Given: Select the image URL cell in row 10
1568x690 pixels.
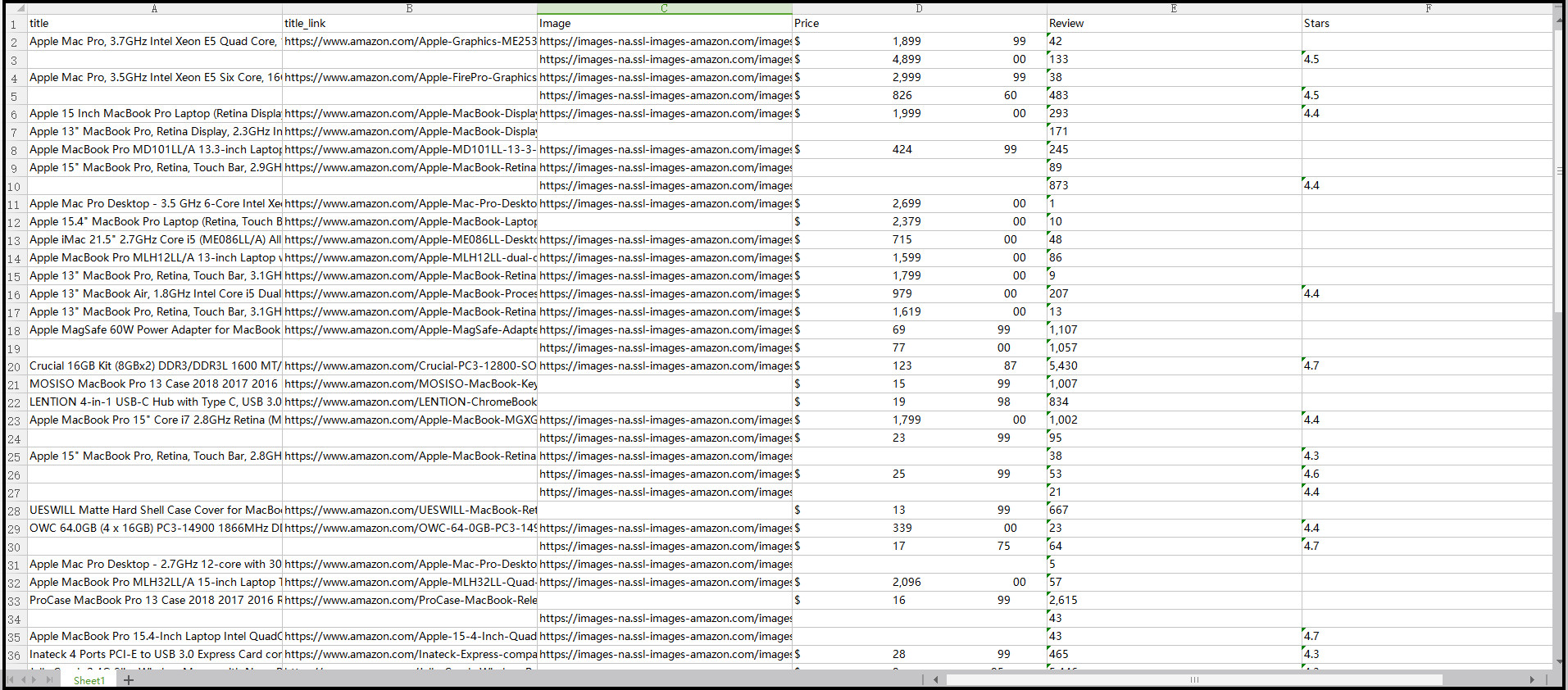Looking at the screenshot, I should (x=665, y=186).
